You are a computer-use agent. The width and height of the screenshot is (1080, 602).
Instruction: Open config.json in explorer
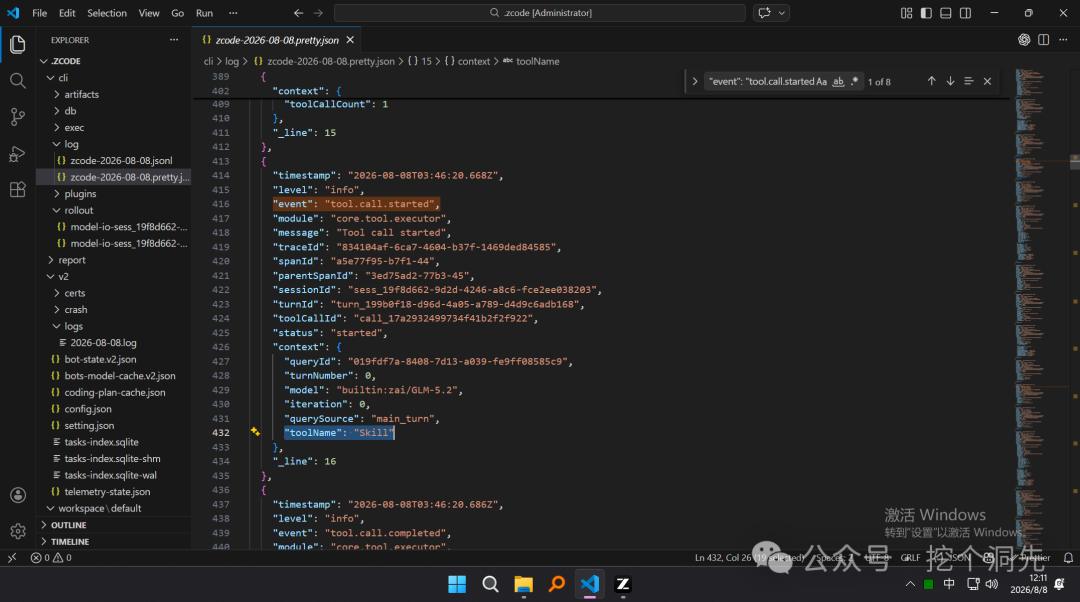[88, 409]
